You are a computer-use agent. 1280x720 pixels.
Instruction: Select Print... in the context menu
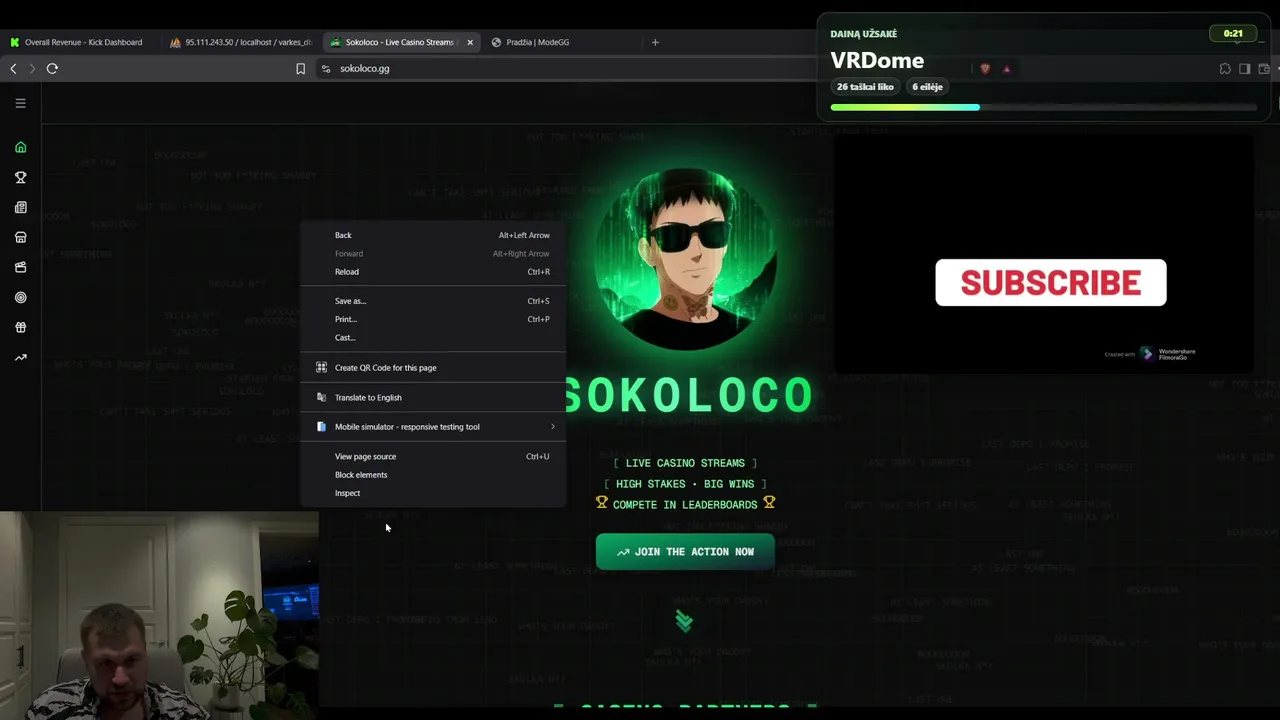(x=433, y=319)
